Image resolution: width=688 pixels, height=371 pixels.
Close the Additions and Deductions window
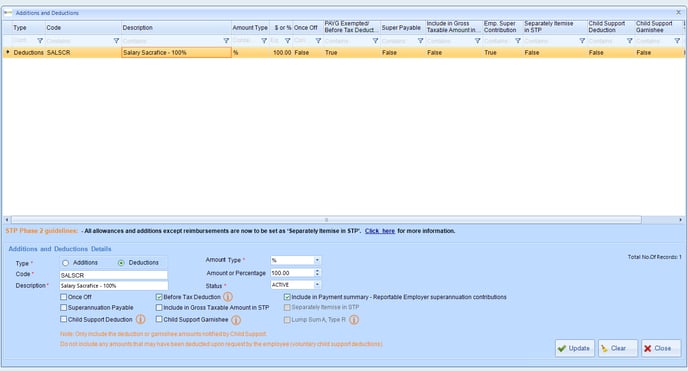(x=678, y=13)
